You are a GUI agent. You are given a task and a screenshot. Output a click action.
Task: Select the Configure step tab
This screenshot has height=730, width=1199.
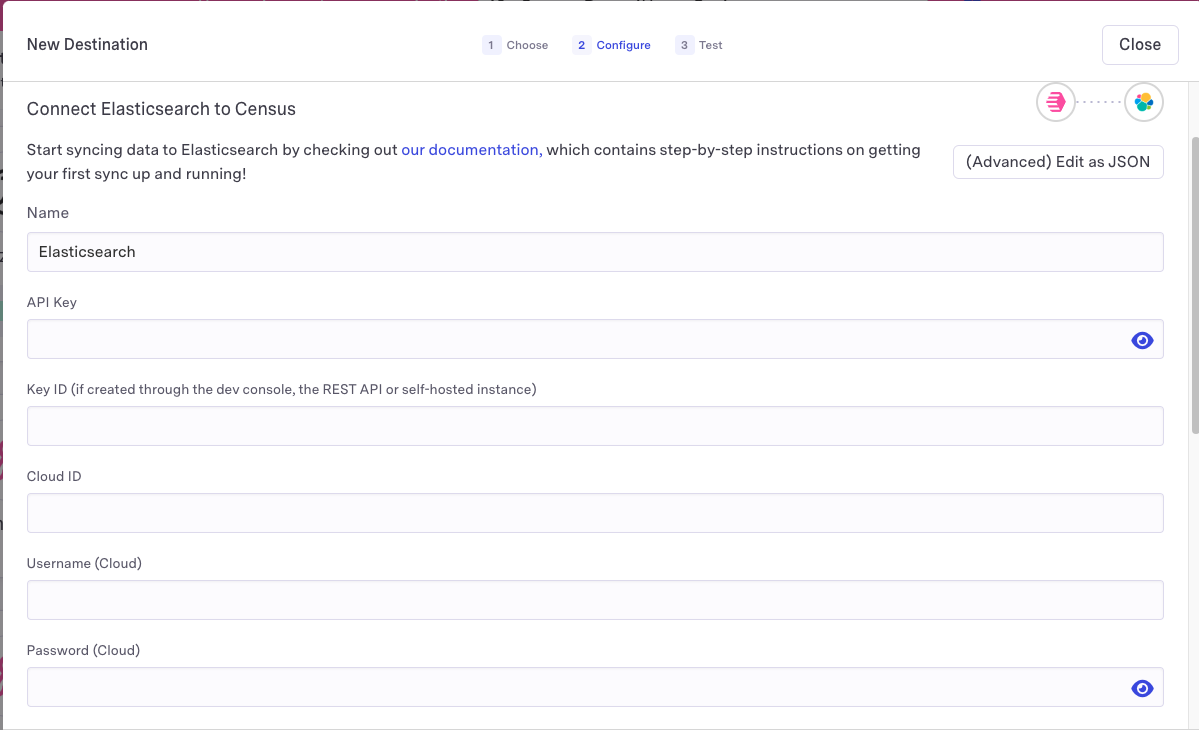[x=623, y=45]
